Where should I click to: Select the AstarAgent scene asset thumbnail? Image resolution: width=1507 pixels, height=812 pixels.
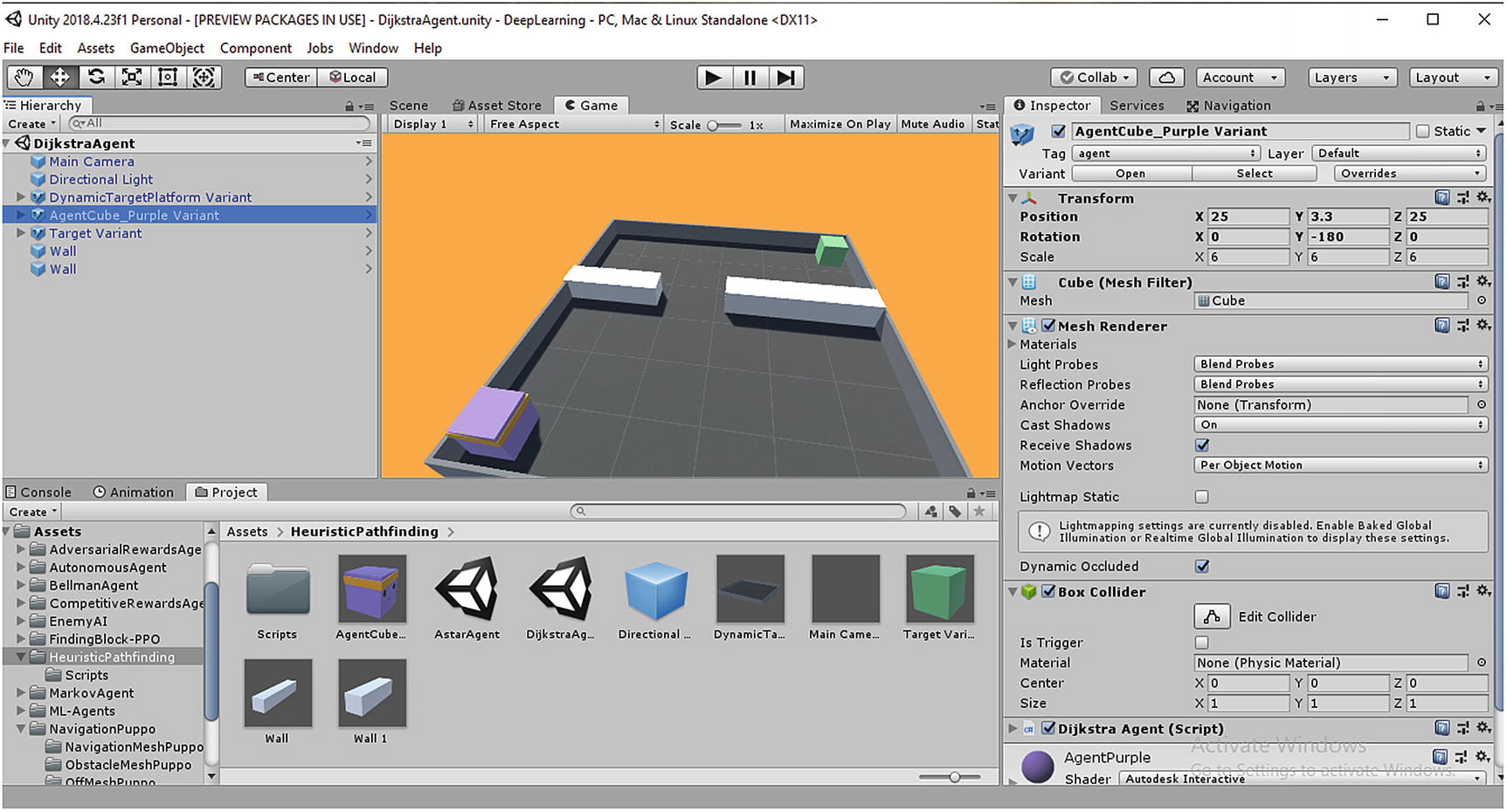pos(467,589)
